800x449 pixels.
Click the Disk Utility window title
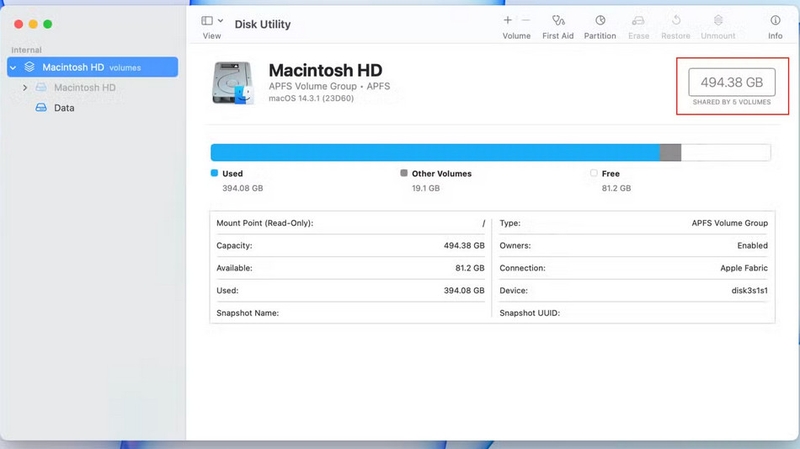pyautogui.click(x=263, y=24)
